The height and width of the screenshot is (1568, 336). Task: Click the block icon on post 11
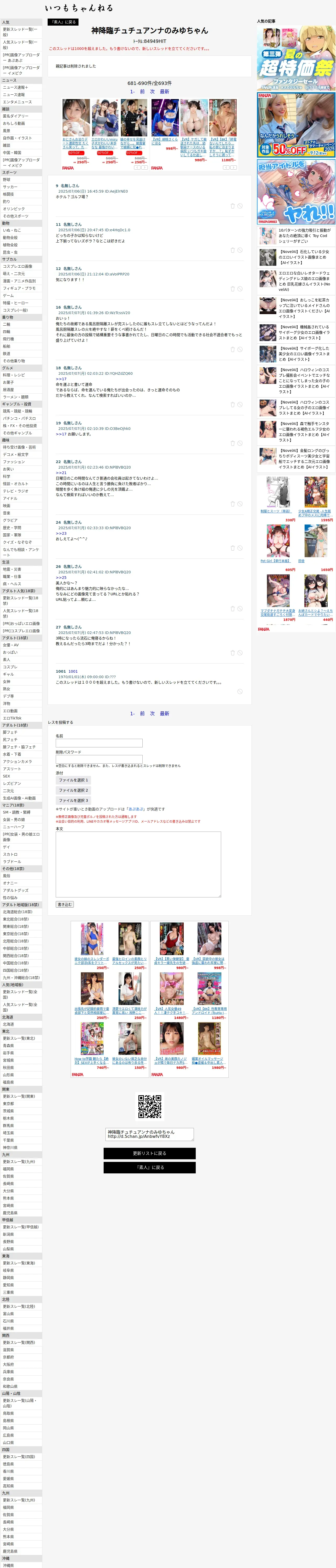point(240,250)
